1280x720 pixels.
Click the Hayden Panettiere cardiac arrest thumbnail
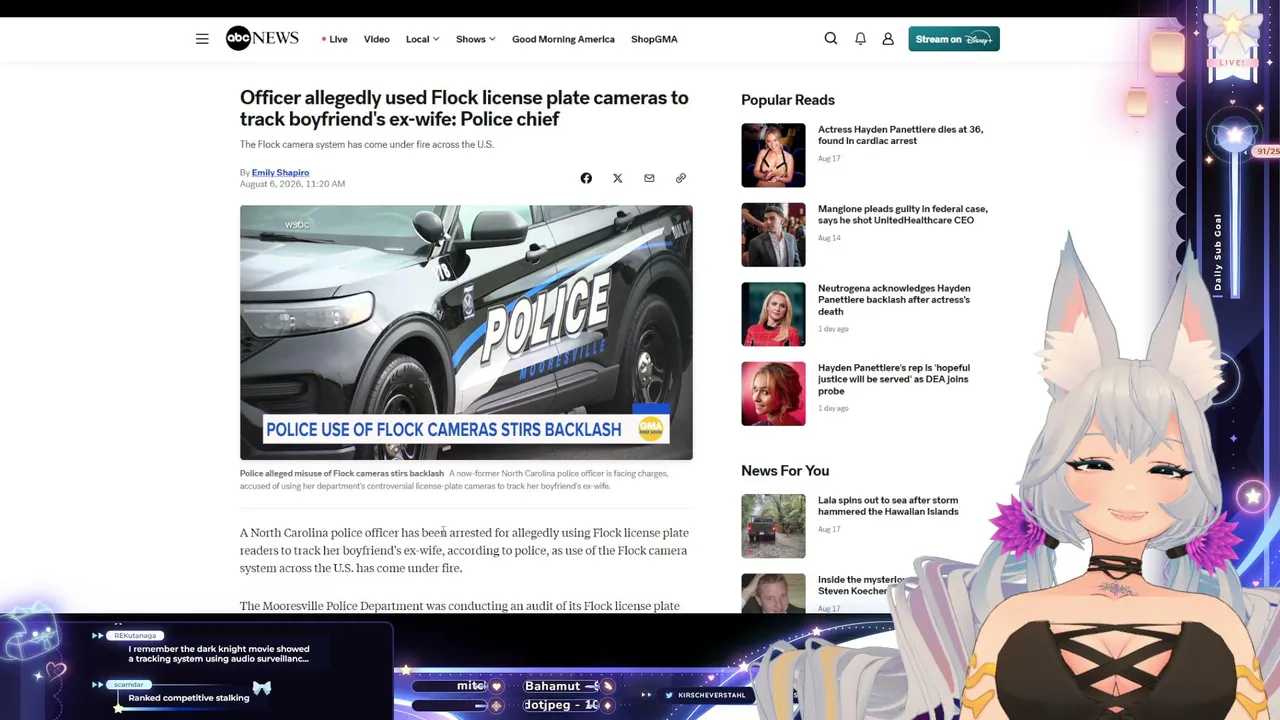pos(773,155)
